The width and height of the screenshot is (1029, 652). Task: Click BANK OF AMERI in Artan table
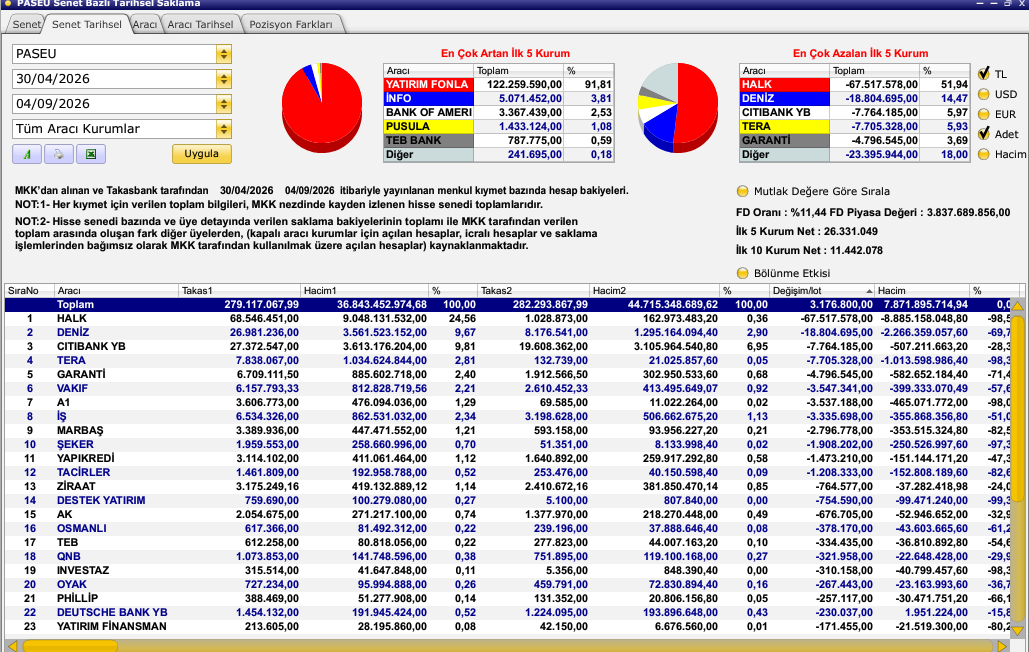429,112
